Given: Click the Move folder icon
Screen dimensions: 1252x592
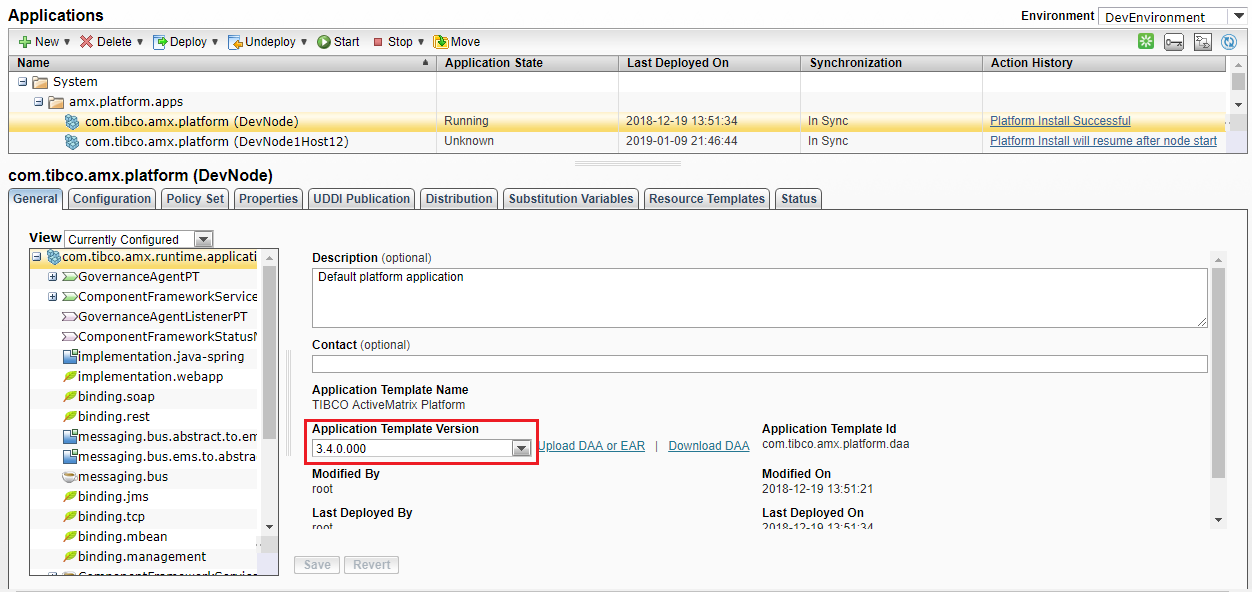Looking at the screenshot, I should click(441, 42).
